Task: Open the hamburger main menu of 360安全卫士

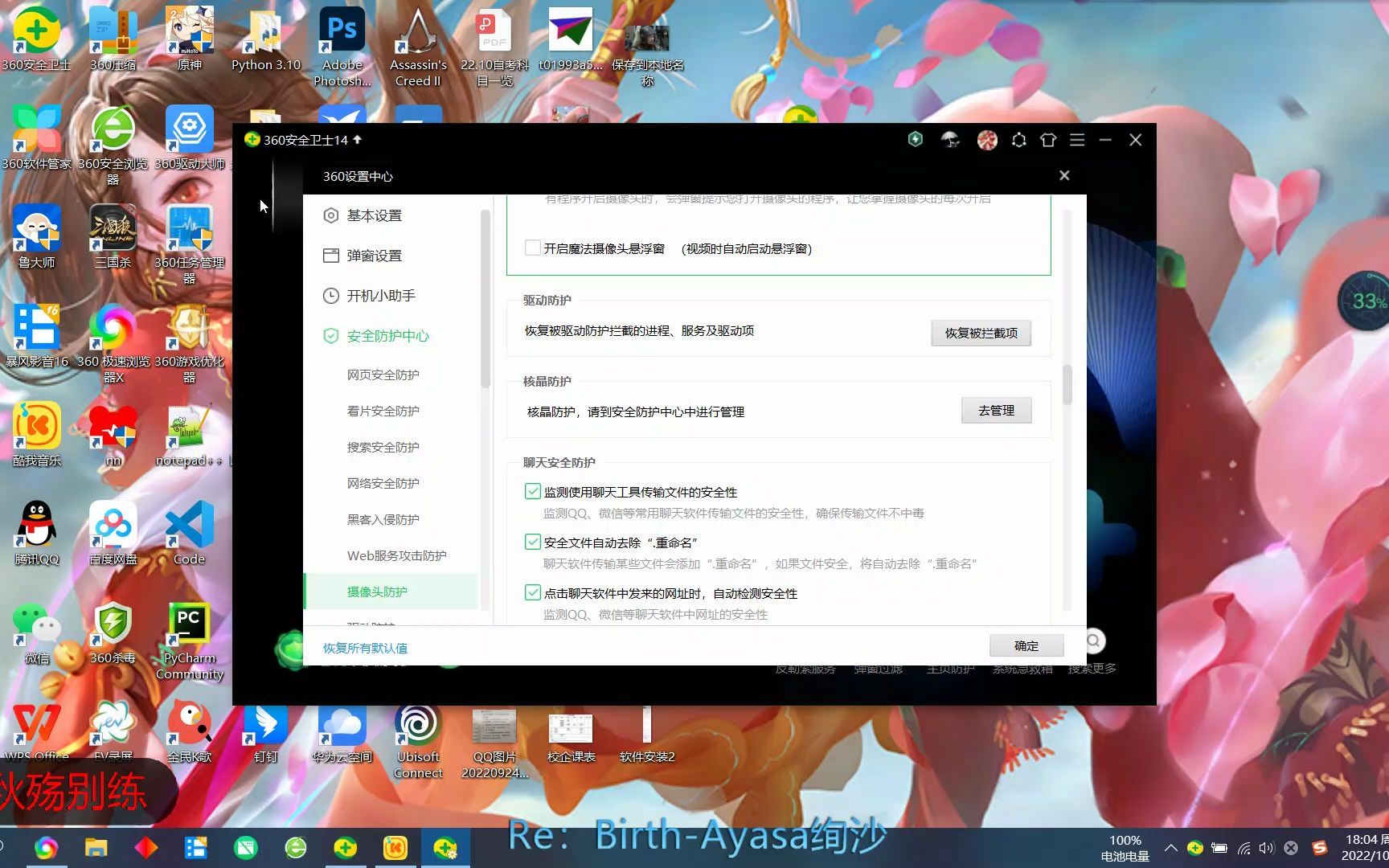Action: (x=1077, y=140)
